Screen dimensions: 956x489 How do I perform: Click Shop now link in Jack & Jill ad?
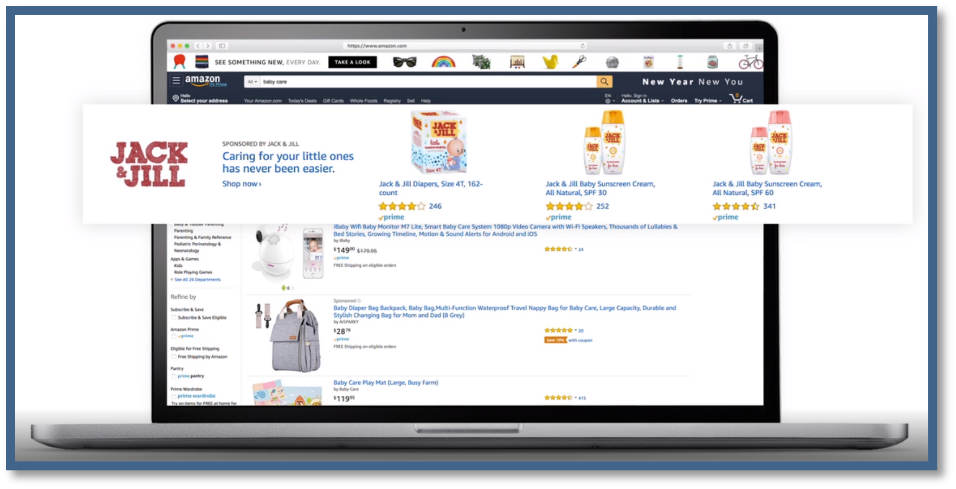click(242, 184)
